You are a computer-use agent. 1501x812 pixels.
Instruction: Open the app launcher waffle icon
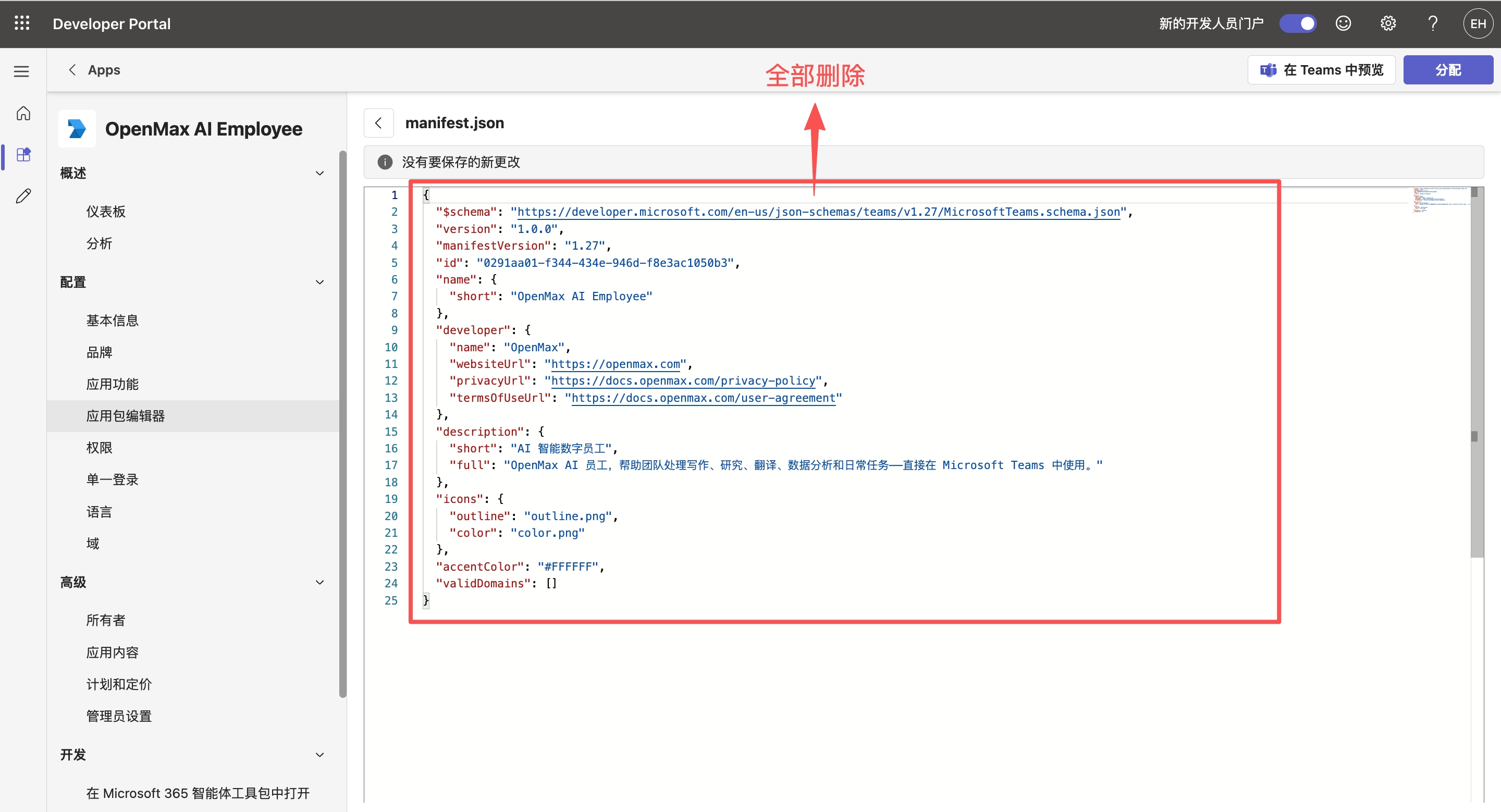point(22,23)
